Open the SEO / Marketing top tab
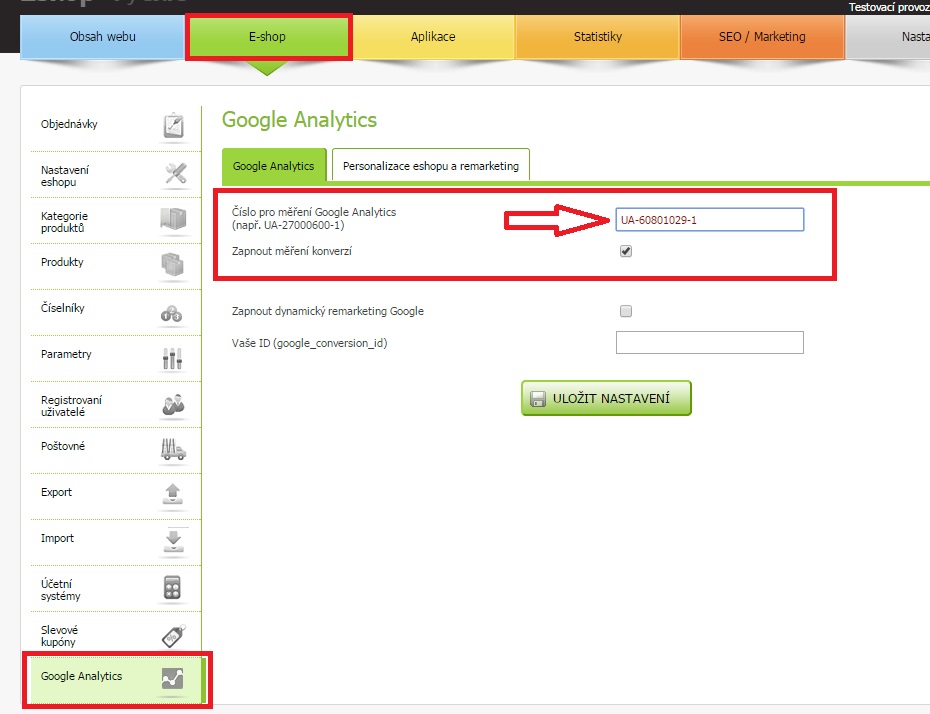The width and height of the screenshot is (930, 714). (762, 37)
